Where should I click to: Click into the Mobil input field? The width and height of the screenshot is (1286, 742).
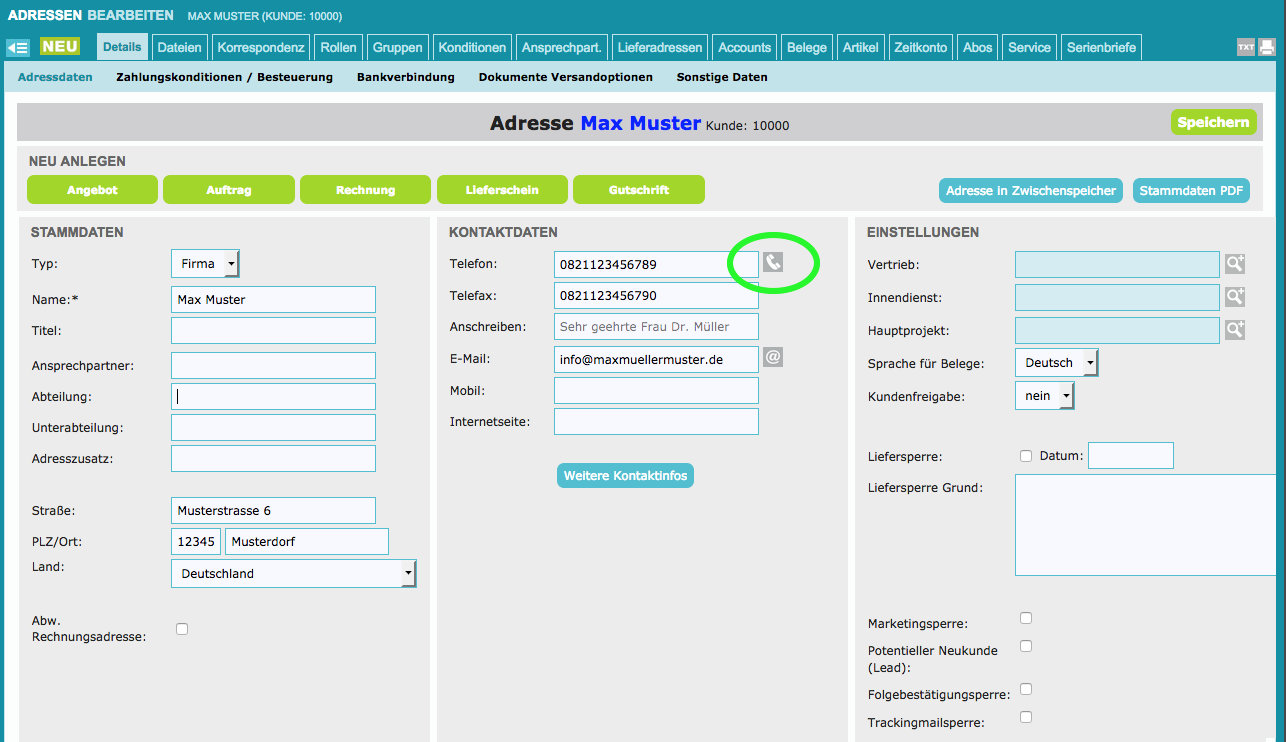(x=656, y=390)
